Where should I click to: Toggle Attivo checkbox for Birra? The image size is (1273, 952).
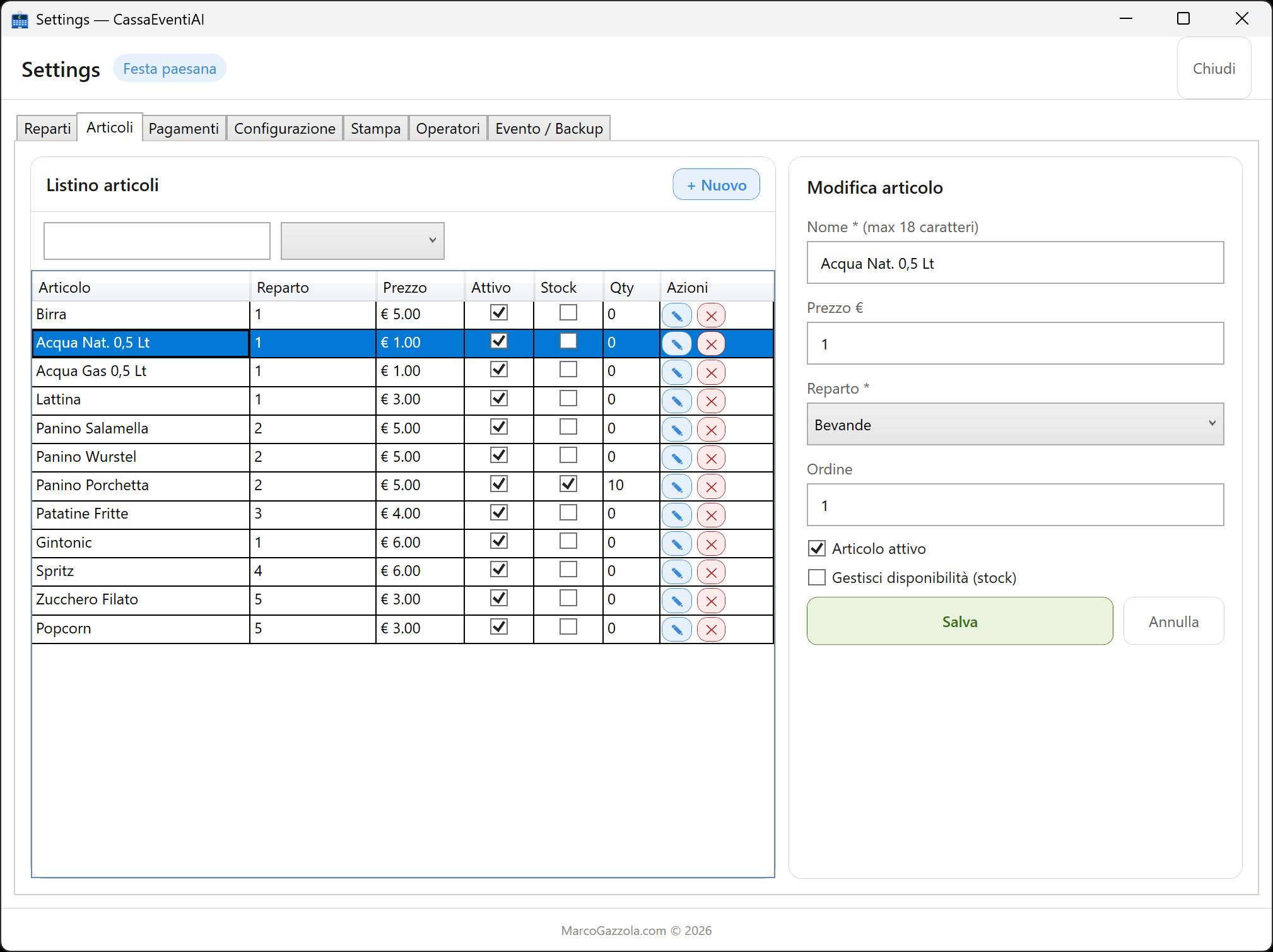point(499,313)
